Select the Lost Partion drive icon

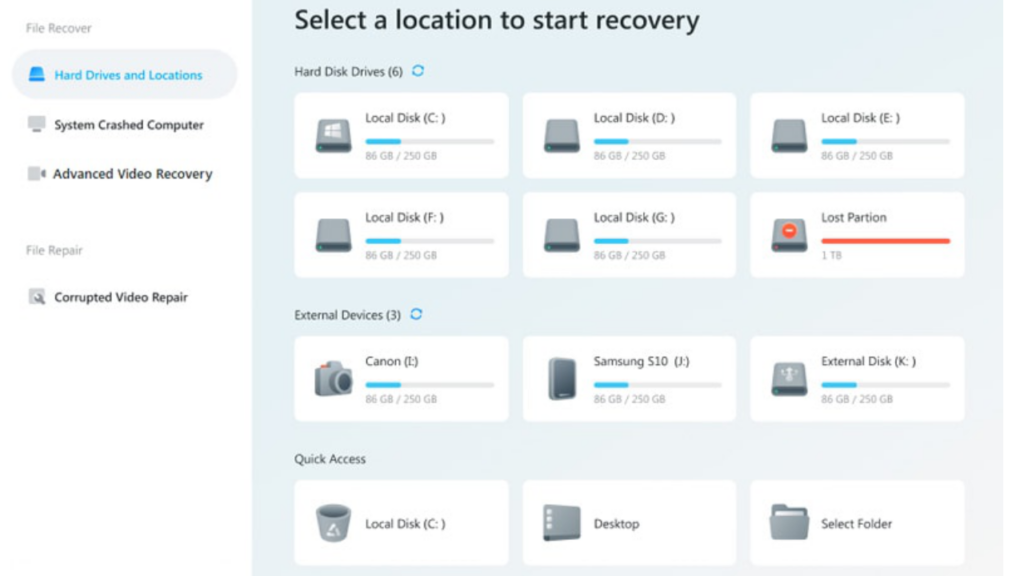click(x=788, y=234)
